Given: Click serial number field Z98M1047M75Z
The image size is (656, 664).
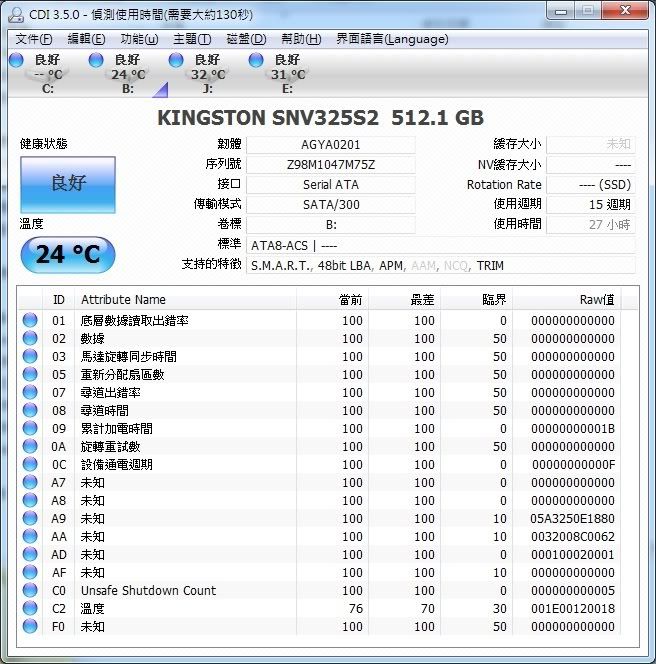Looking at the screenshot, I should [331, 165].
